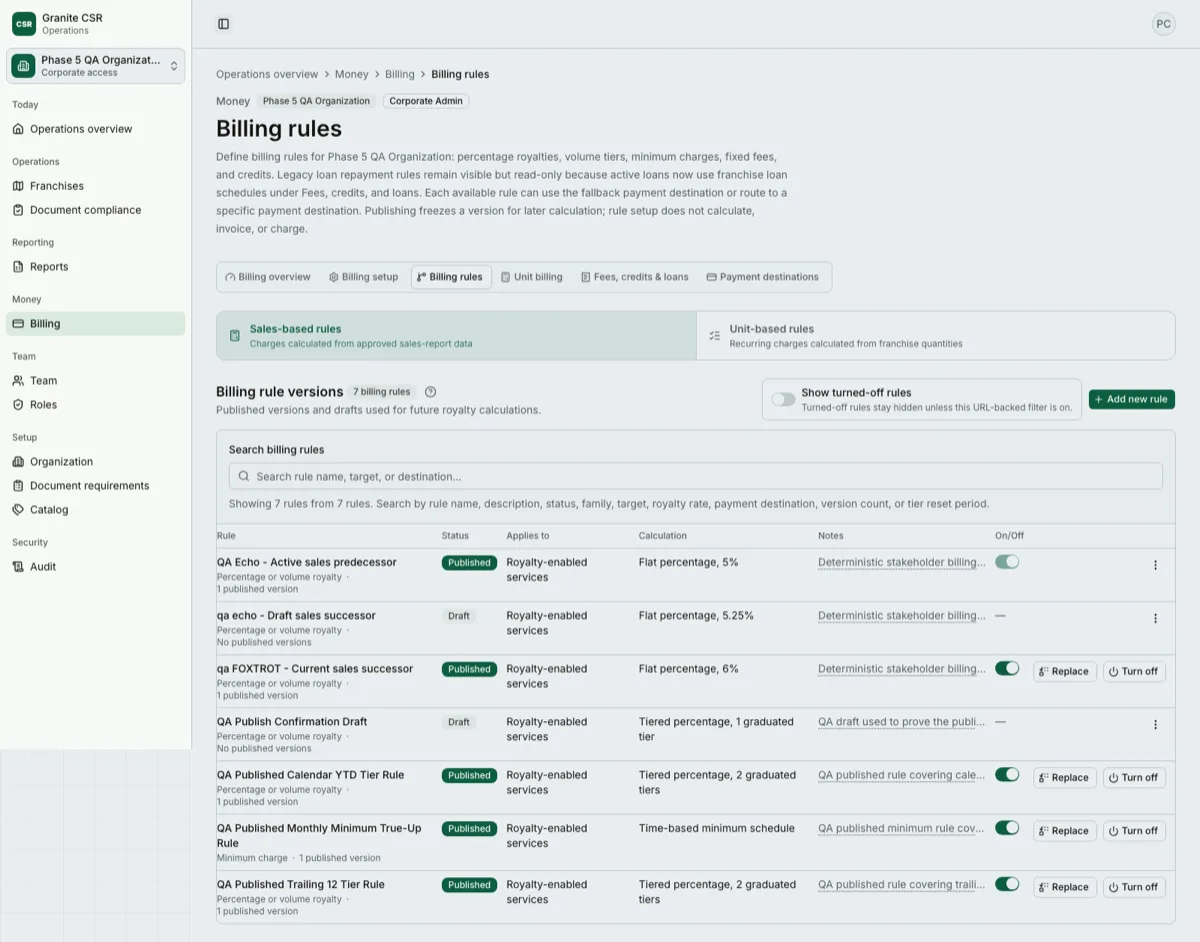Screen dimensions: 1200x942
Task: Open Document compliance page
Action: coord(95,210)
